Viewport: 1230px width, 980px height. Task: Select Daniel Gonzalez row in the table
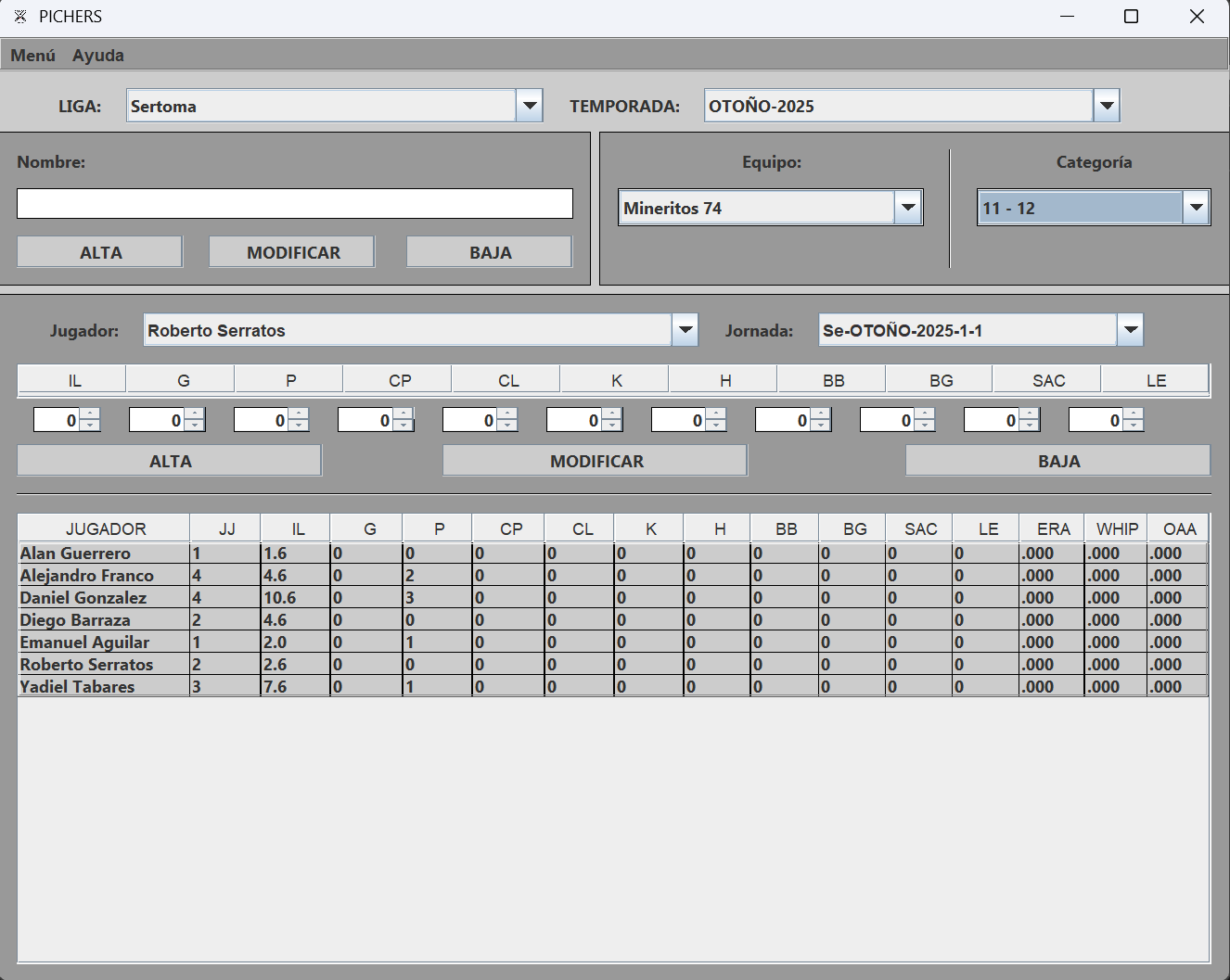83,598
